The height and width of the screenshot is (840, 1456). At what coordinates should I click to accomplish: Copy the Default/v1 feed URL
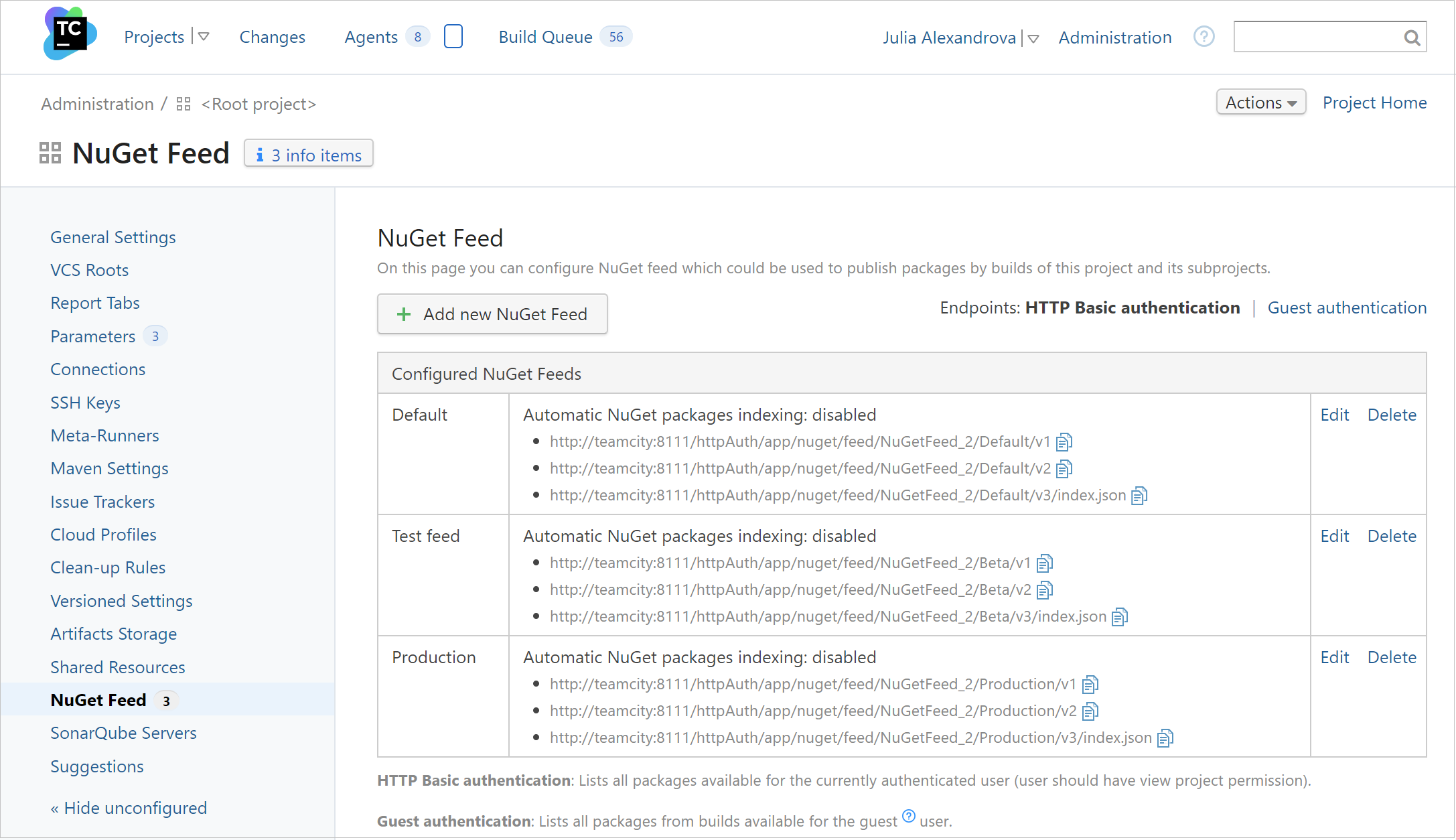[1064, 442]
